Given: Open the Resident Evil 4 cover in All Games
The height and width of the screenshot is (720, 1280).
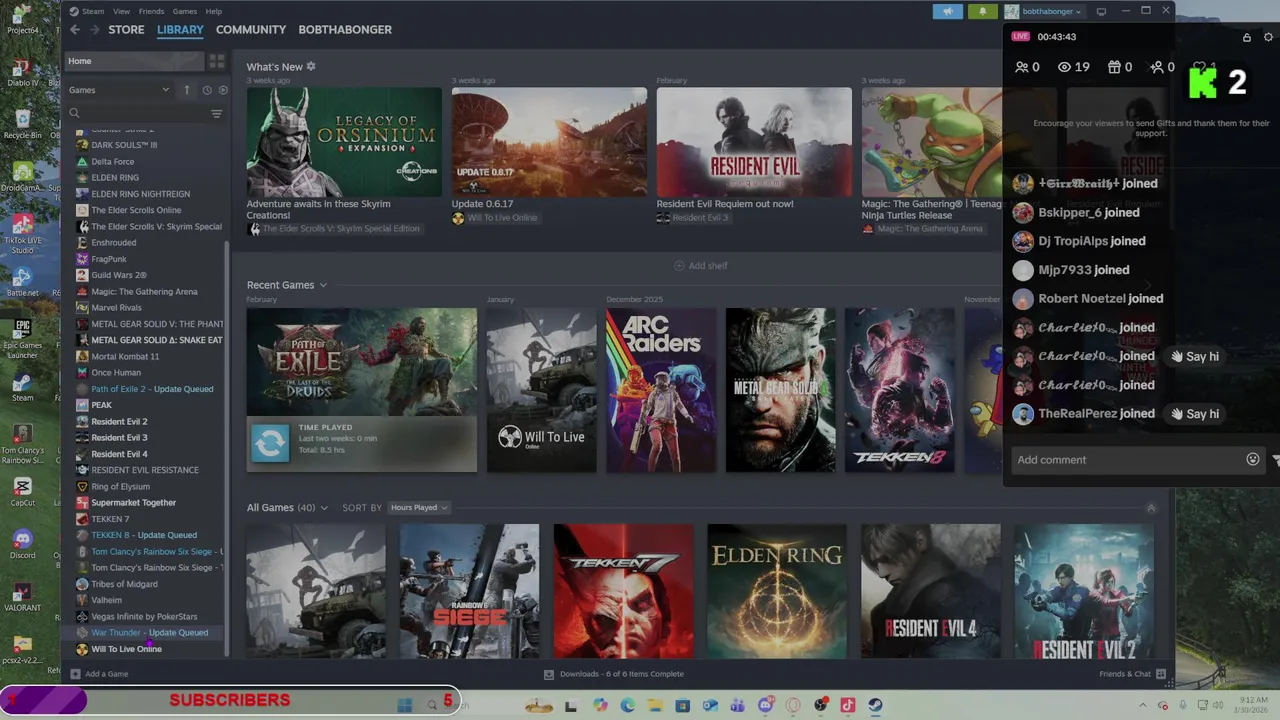Looking at the screenshot, I should (930, 591).
